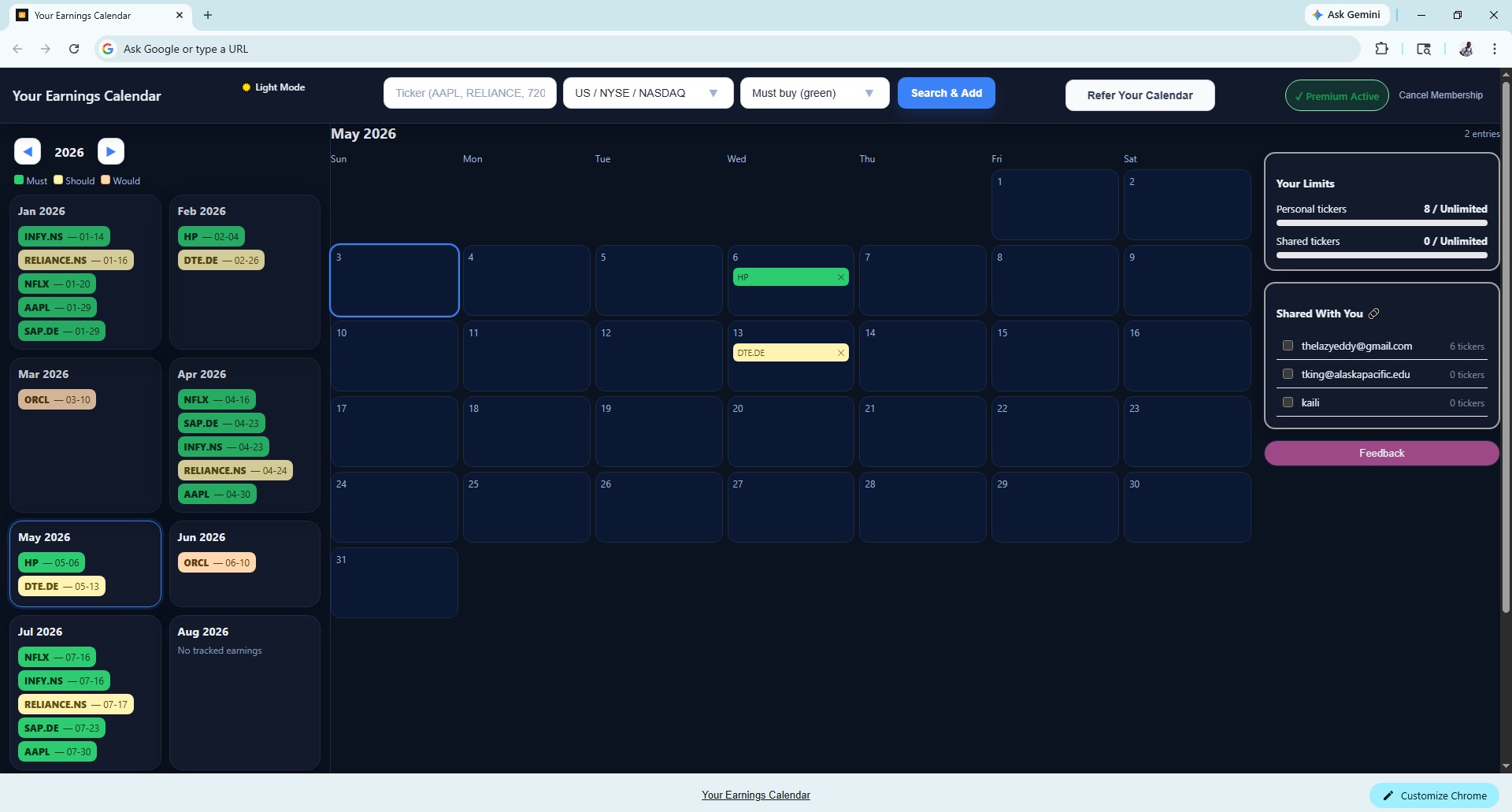The width and height of the screenshot is (1512, 812).
Task: Click Refer Your Calendar button
Action: click(x=1140, y=95)
